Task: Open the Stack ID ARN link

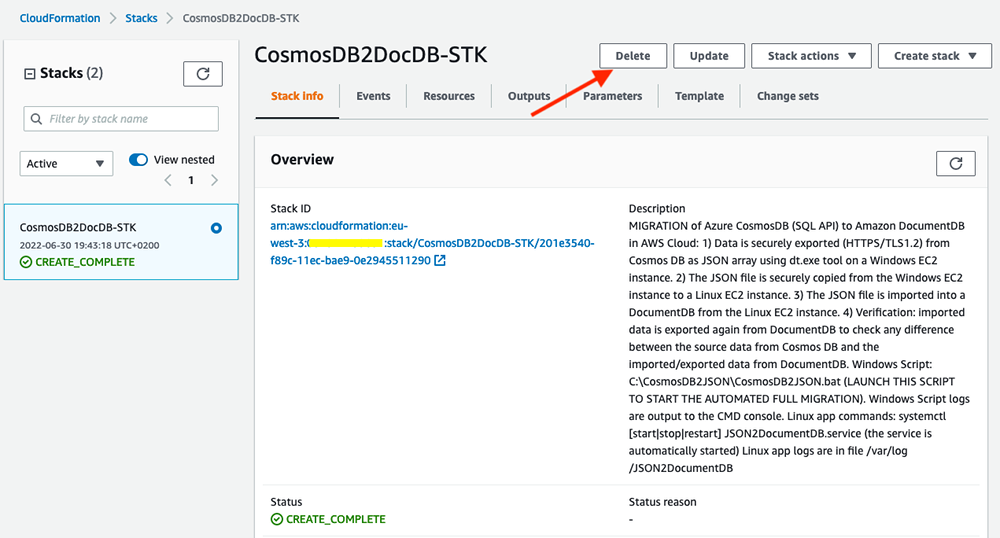Action: [x=432, y=243]
